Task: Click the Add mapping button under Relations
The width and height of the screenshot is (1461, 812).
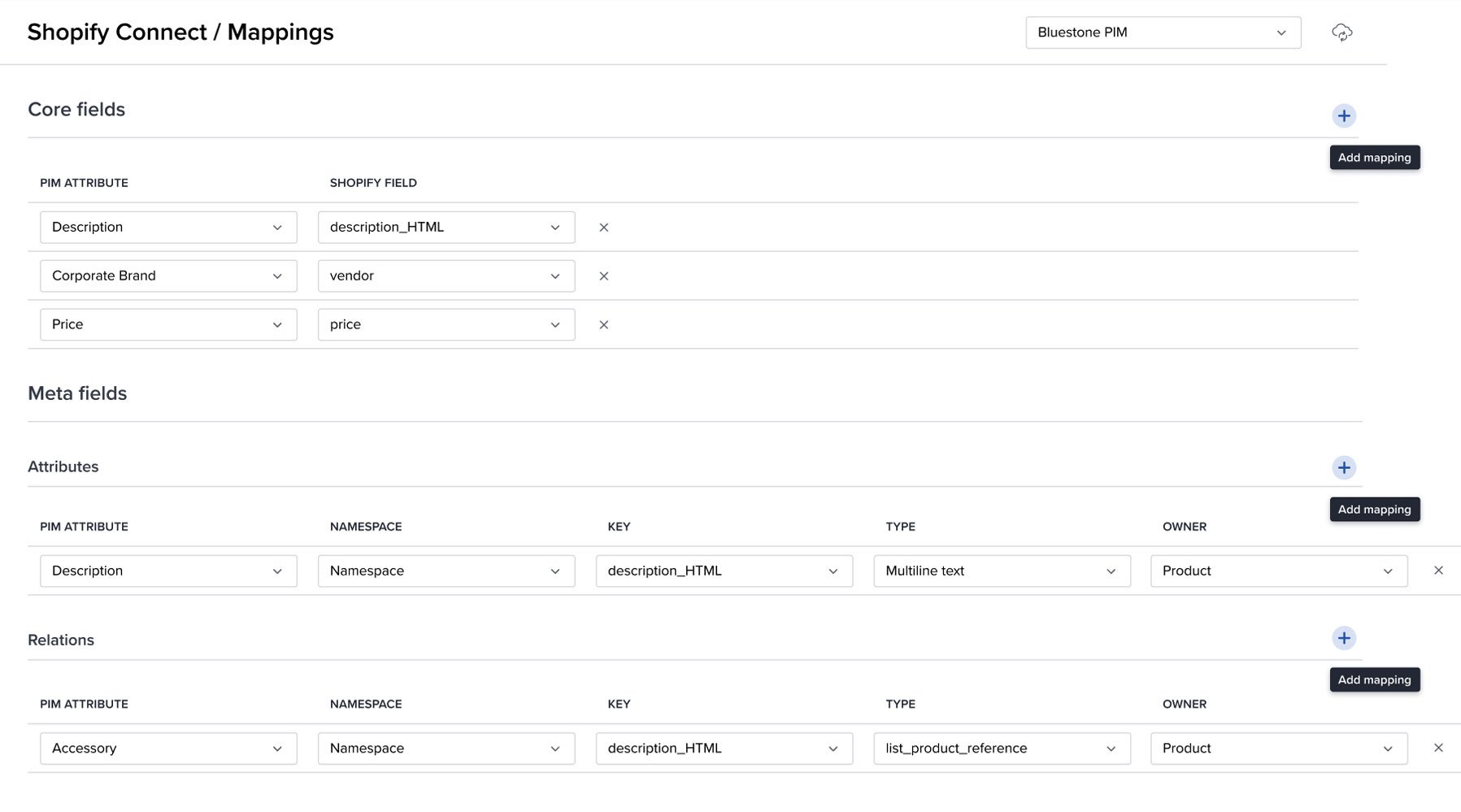Action: [1374, 680]
